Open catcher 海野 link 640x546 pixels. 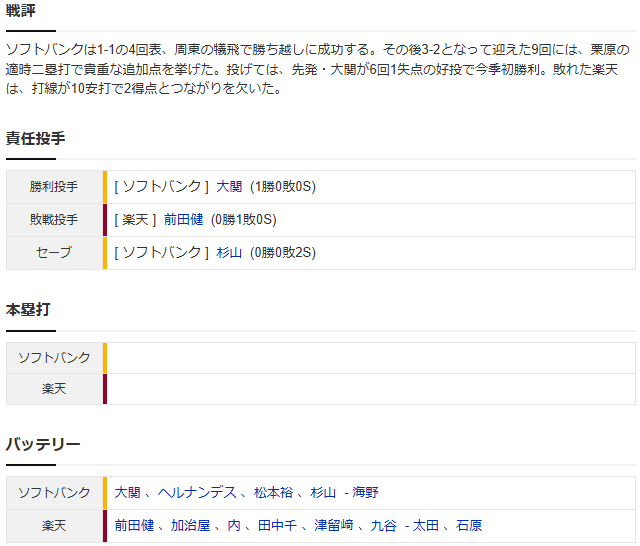365,492
